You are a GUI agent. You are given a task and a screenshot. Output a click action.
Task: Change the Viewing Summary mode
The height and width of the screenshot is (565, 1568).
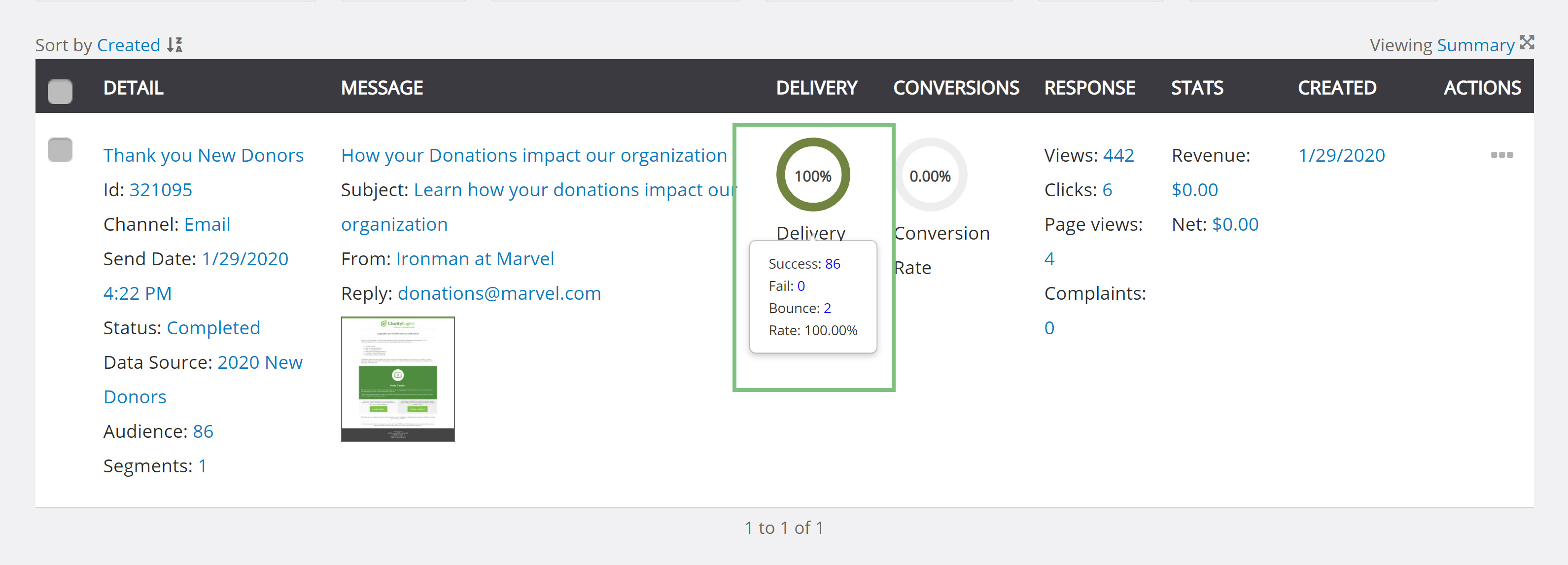pos(1475,45)
